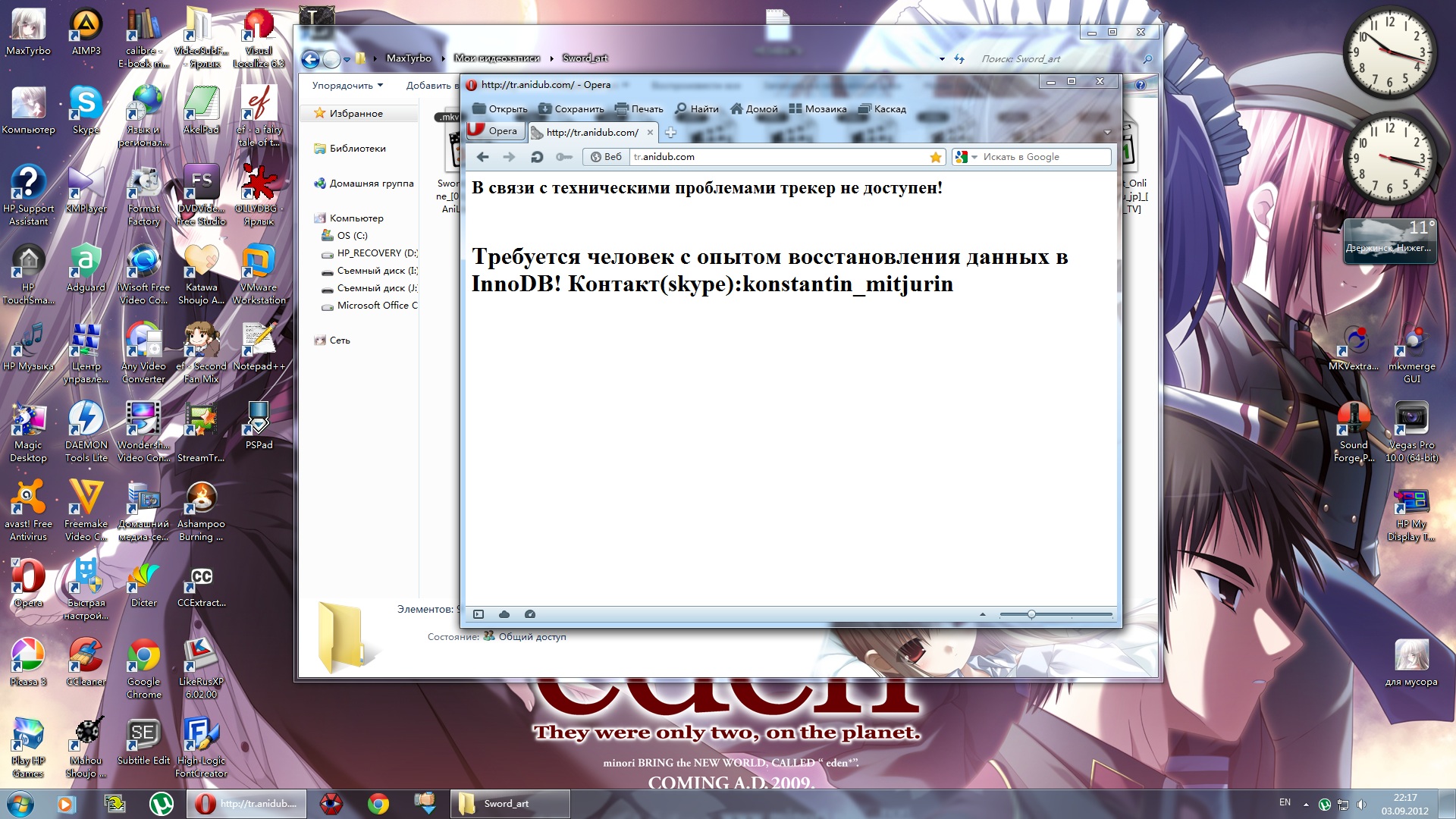
Task: Open Opera Link cloud icon in status bar
Action: tap(504, 614)
